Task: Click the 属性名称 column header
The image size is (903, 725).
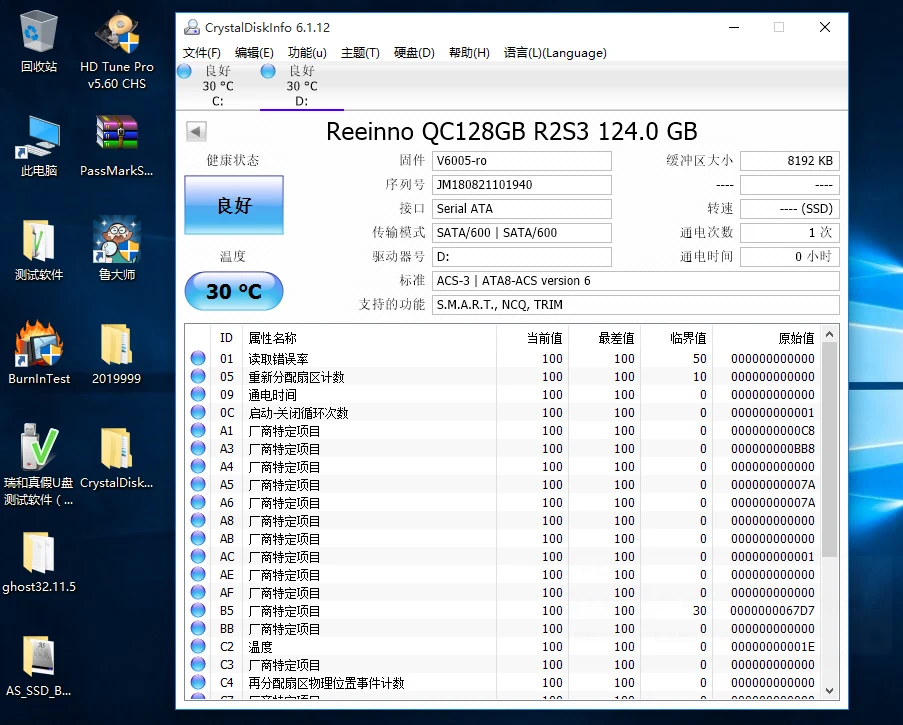Action: (x=369, y=338)
